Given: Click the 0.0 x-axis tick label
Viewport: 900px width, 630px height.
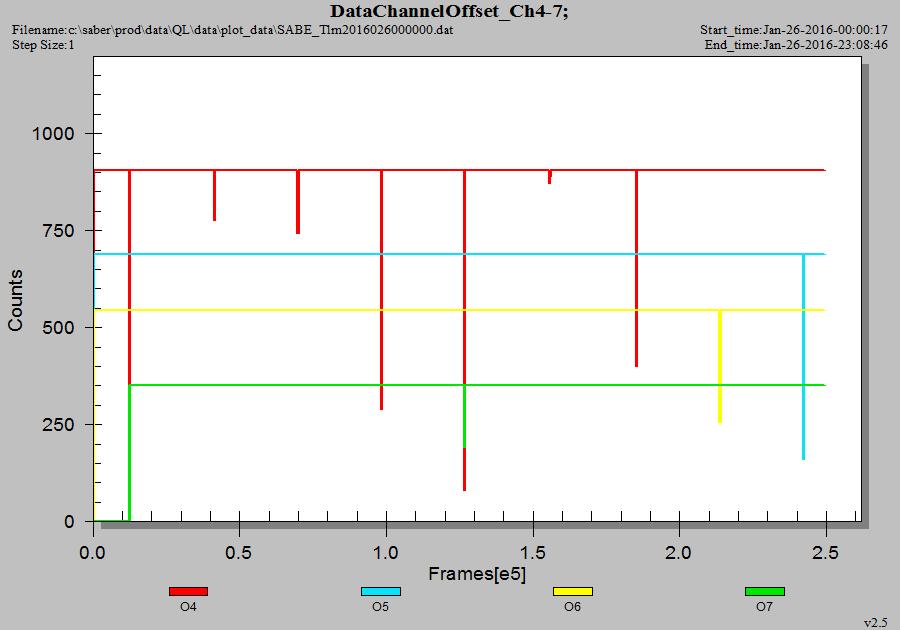Looking at the screenshot, I should pos(92,553).
